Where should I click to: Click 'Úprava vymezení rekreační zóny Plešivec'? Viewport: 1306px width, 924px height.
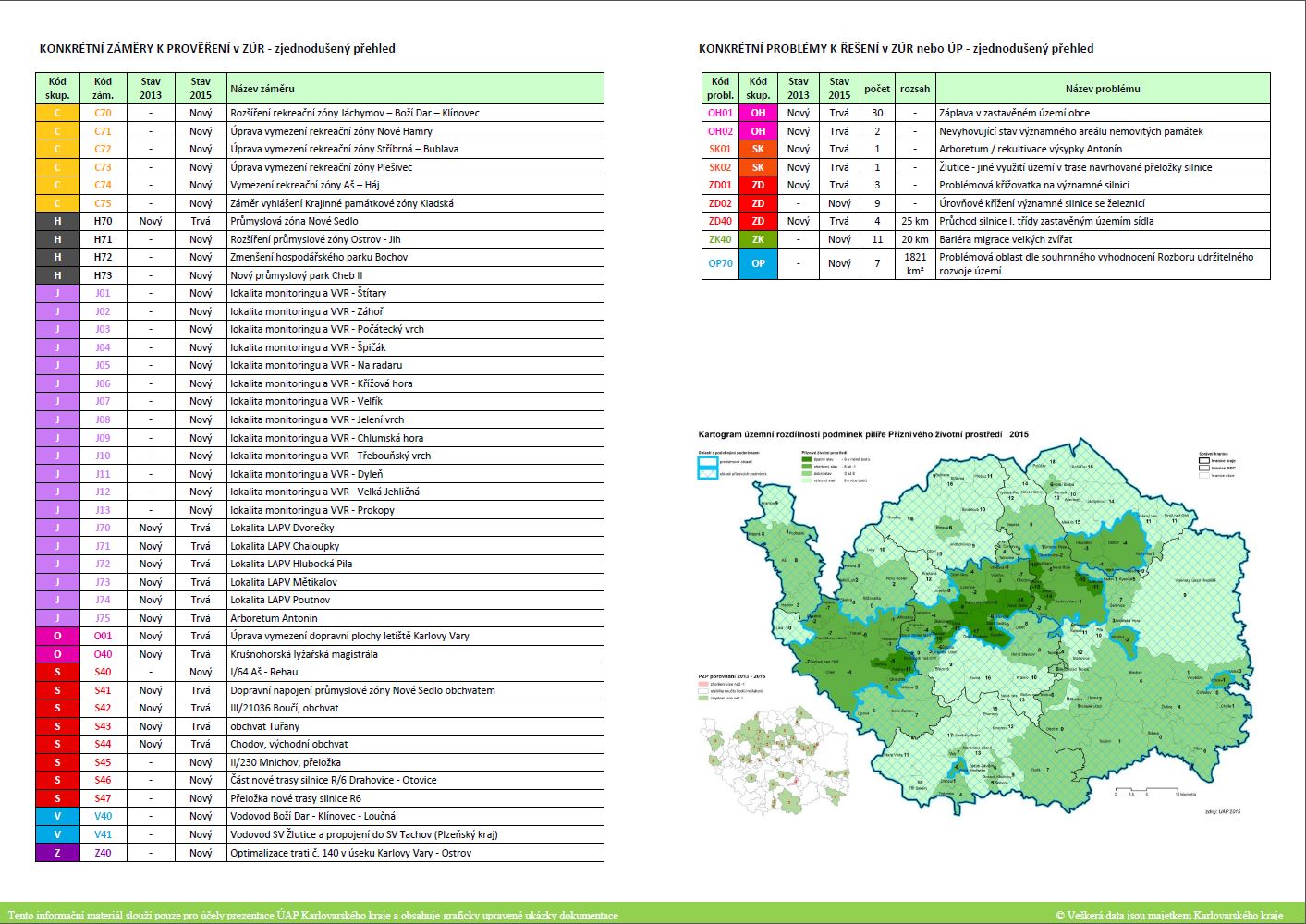coord(322,167)
